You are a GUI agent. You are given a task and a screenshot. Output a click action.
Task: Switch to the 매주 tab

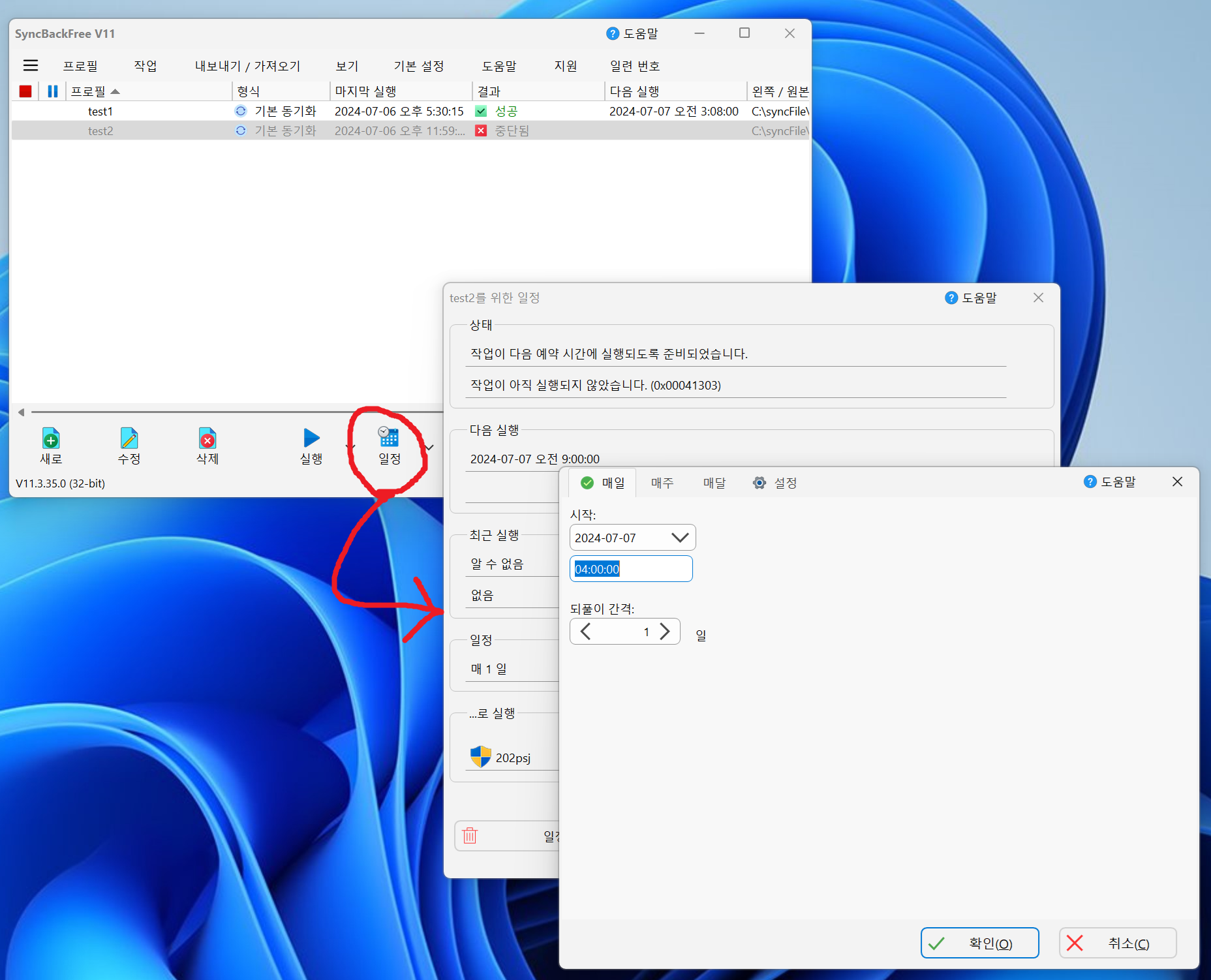point(662,483)
